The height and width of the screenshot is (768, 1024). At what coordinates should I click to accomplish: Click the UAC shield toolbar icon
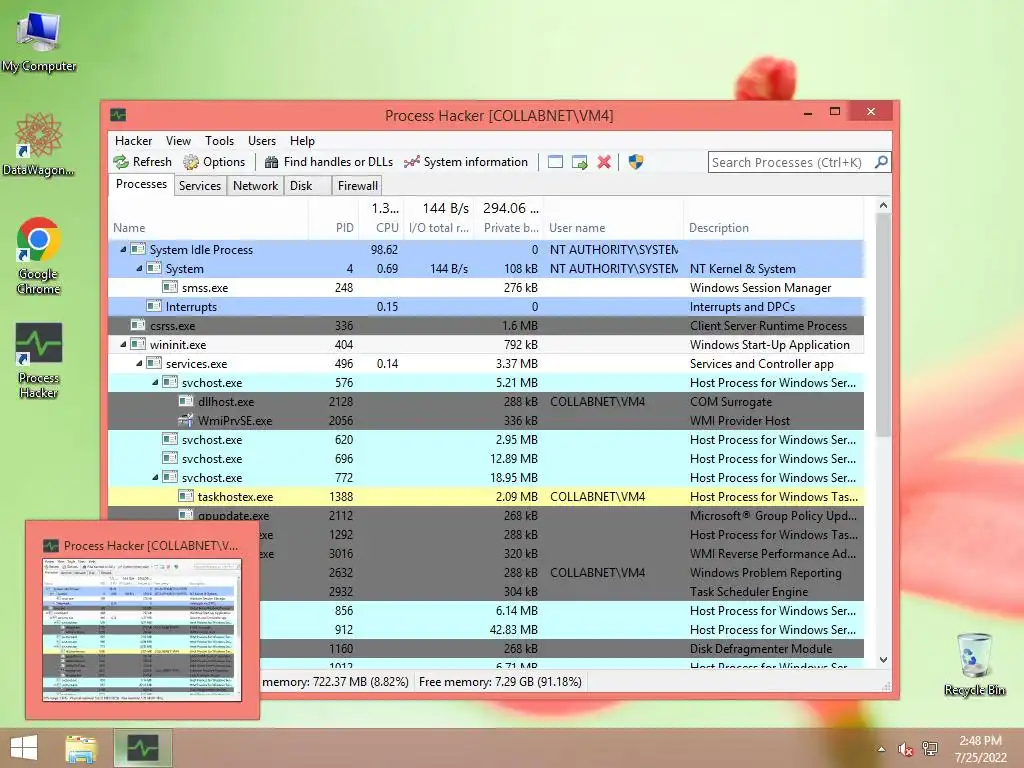pos(635,162)
